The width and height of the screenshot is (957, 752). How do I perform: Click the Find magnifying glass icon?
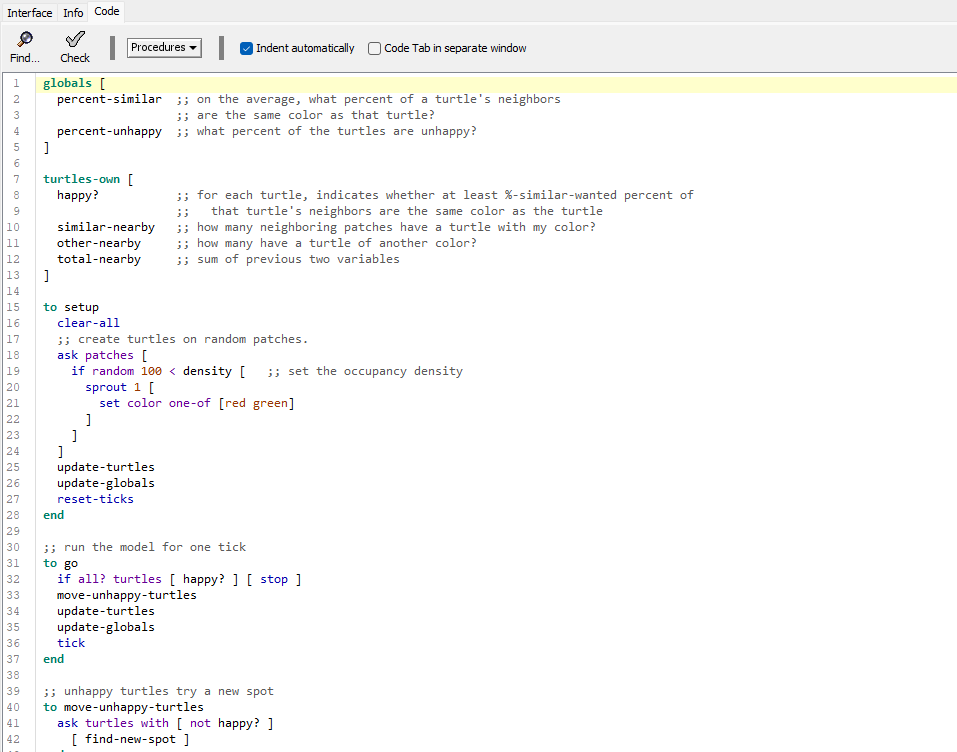click(x=25, y=40)
